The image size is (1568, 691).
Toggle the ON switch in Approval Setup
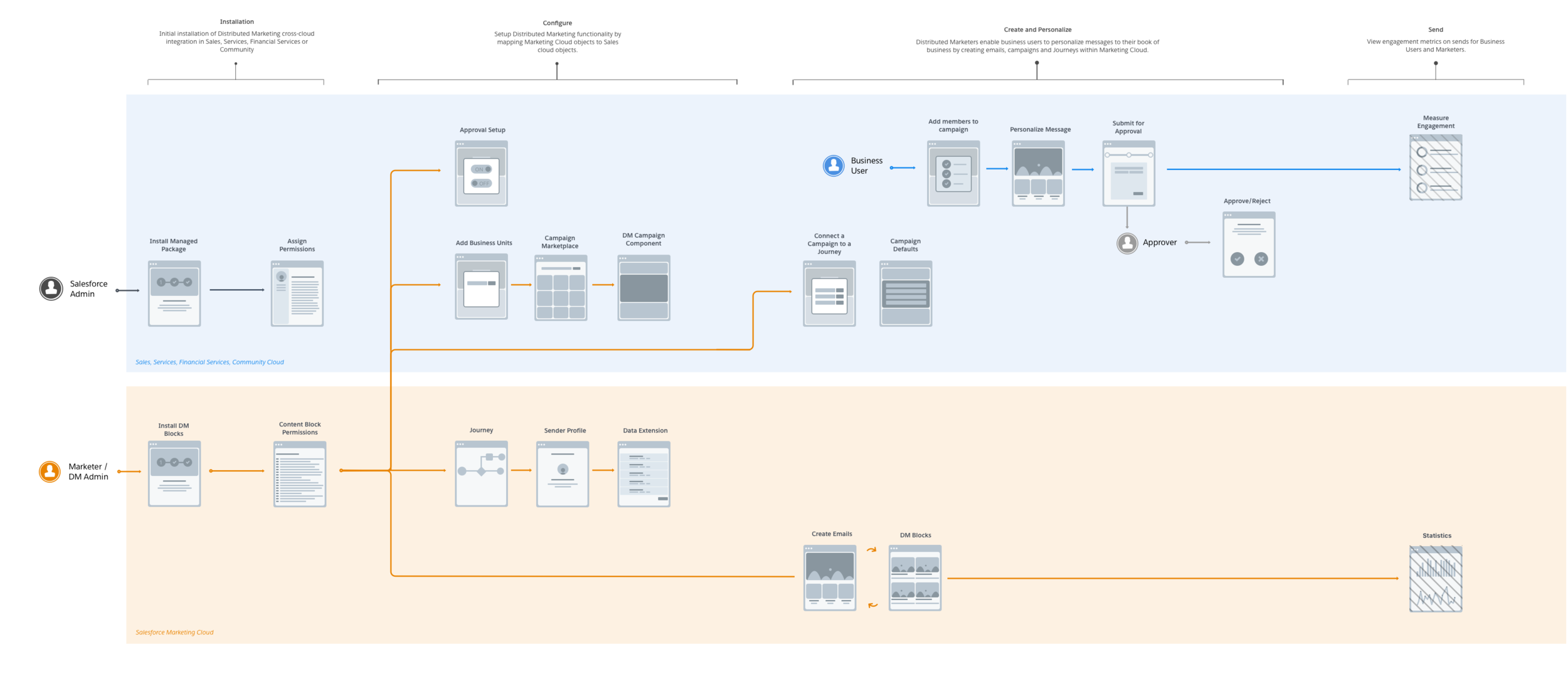pos(482,169)
